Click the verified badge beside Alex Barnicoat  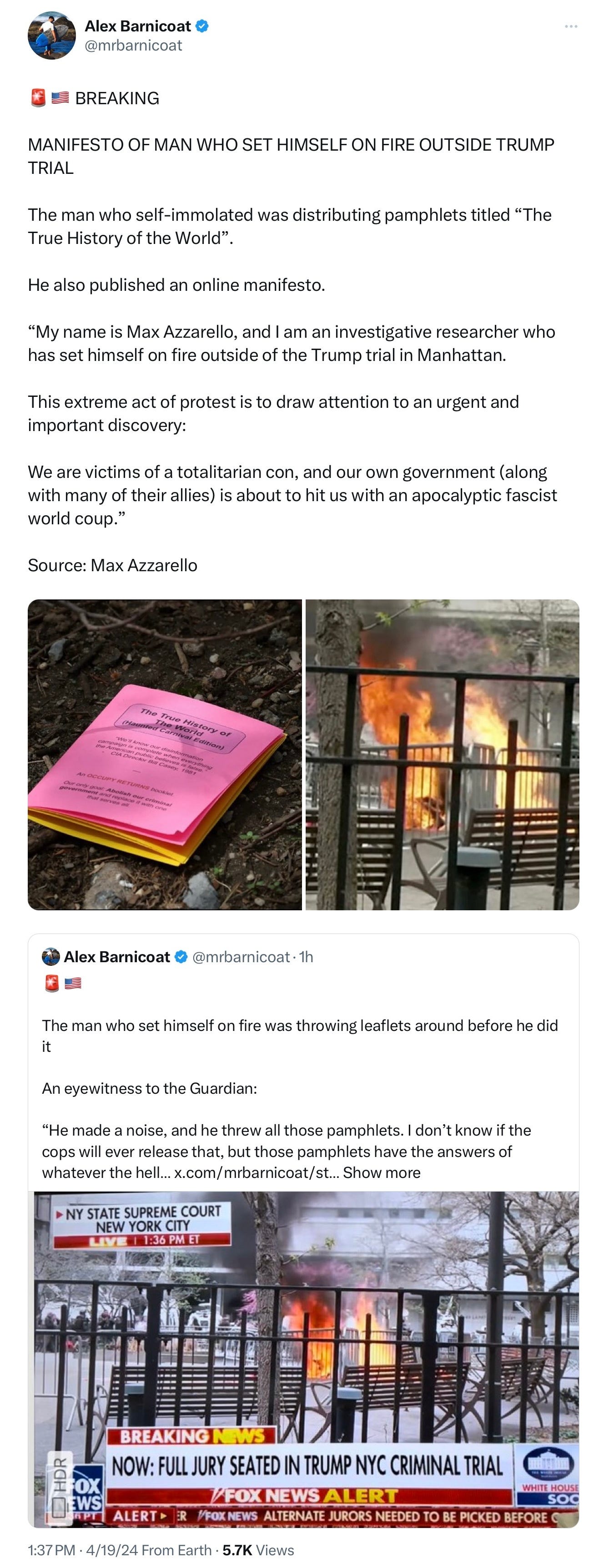tap(202, 26)
